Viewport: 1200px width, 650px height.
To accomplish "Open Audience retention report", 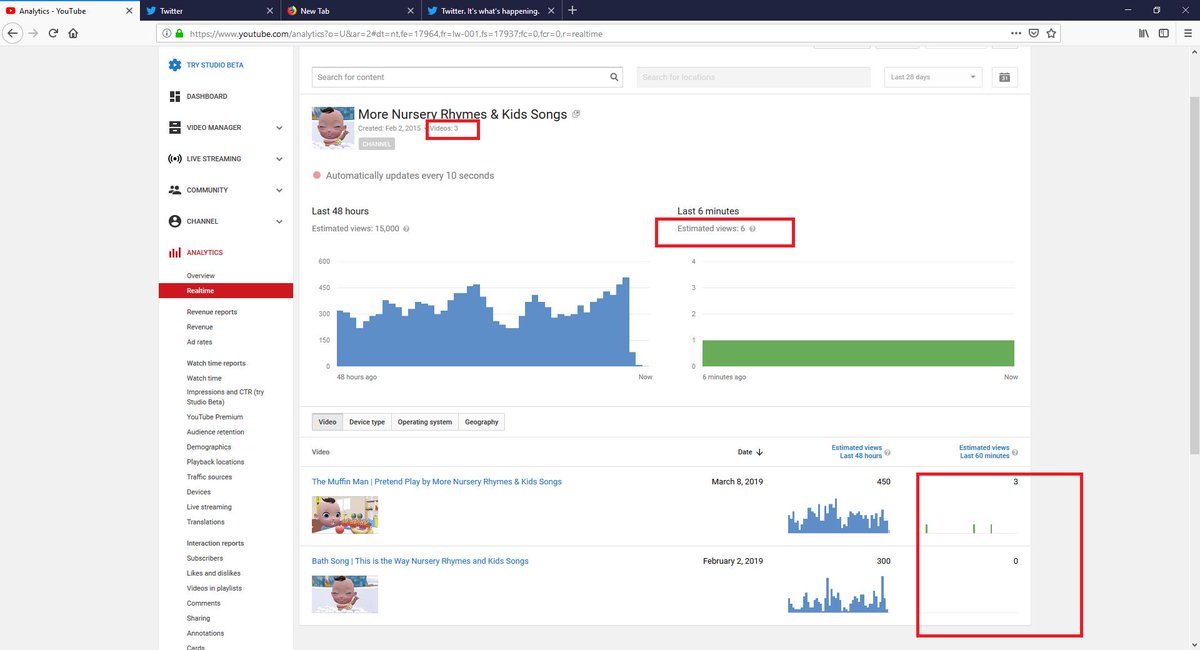I will click(215, 432).
